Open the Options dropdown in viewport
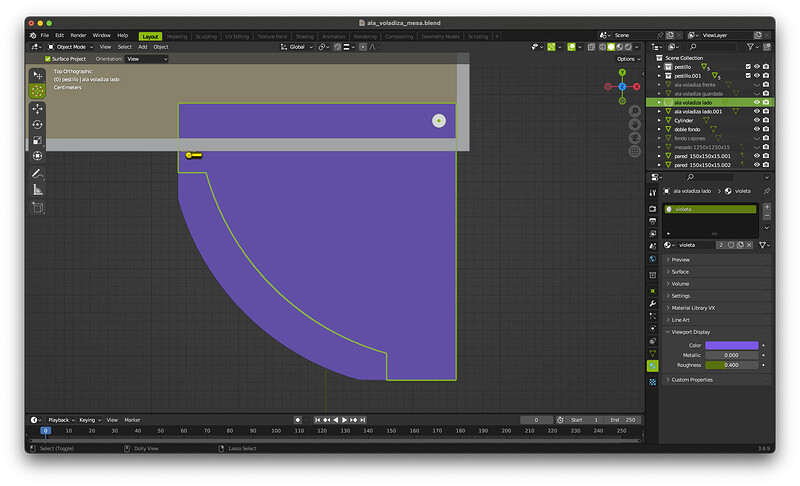This screenshot has width=800, height=486. (628, 59)
